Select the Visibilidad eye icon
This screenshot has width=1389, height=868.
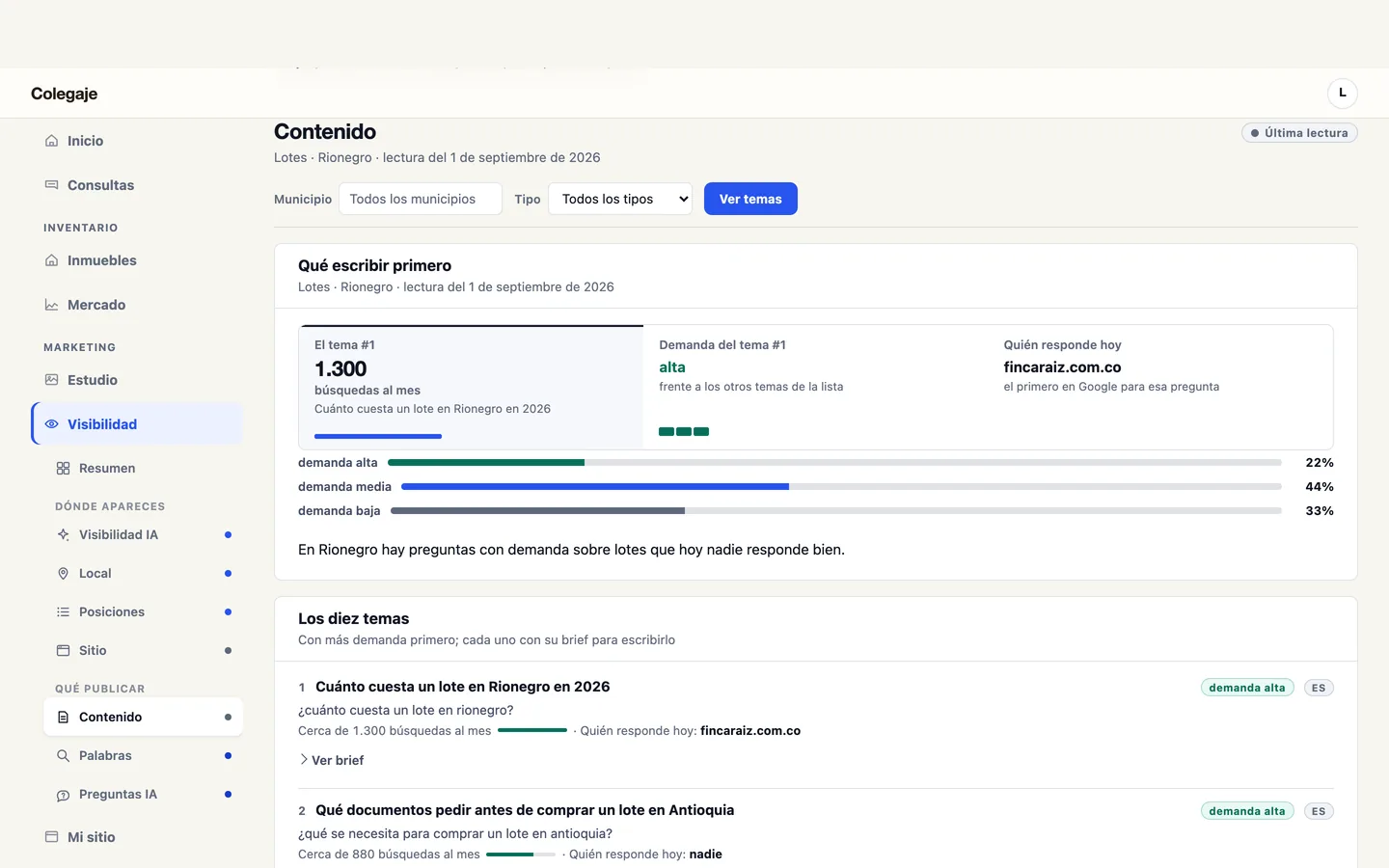pos(51,424)
